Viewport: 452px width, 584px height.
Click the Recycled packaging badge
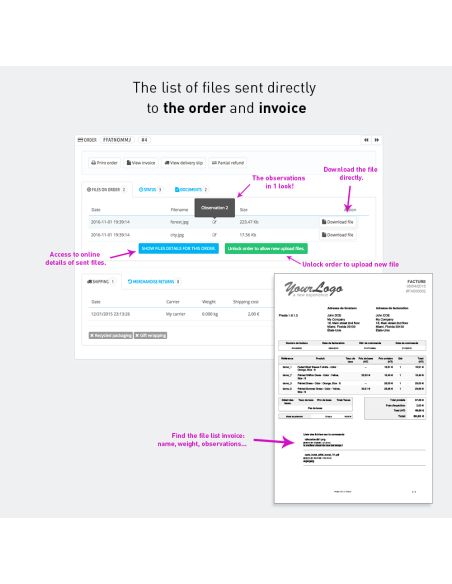(111, 336)
